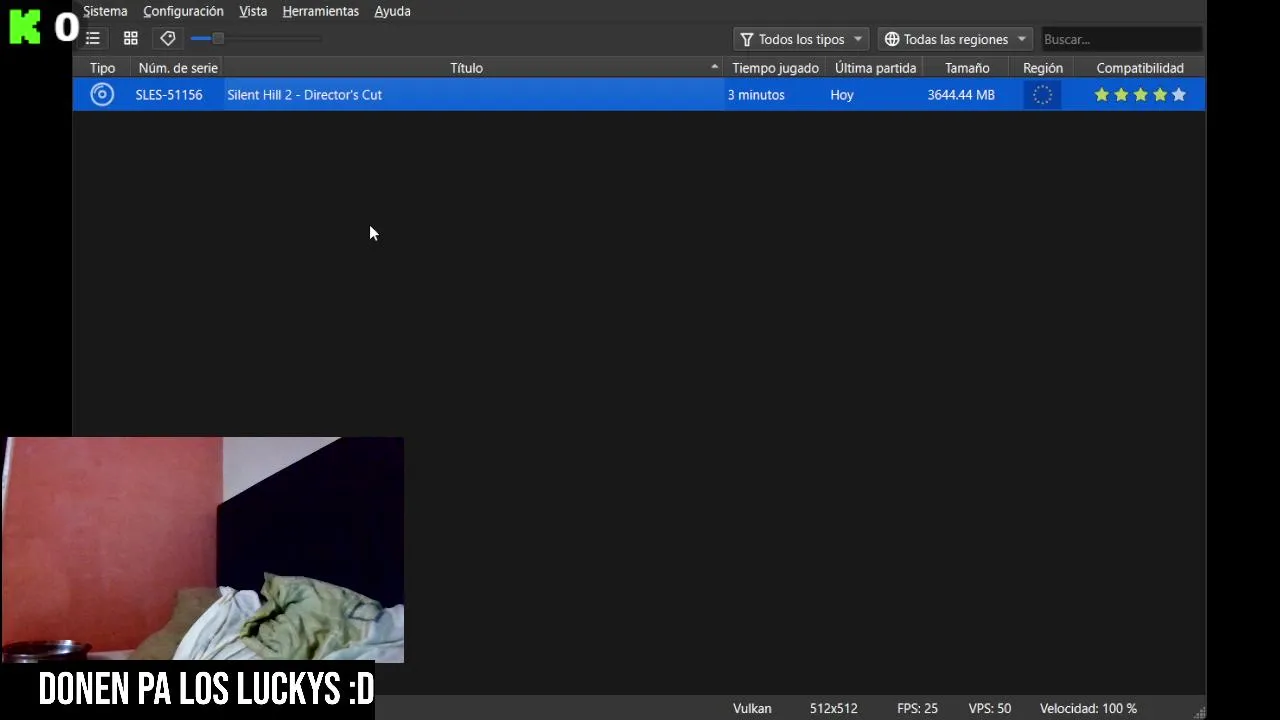The height and width of the screenshot is (720, 1280).
Task: Click the Velocidad: 100 % status entry
Action: click(x=1088, y=708)
